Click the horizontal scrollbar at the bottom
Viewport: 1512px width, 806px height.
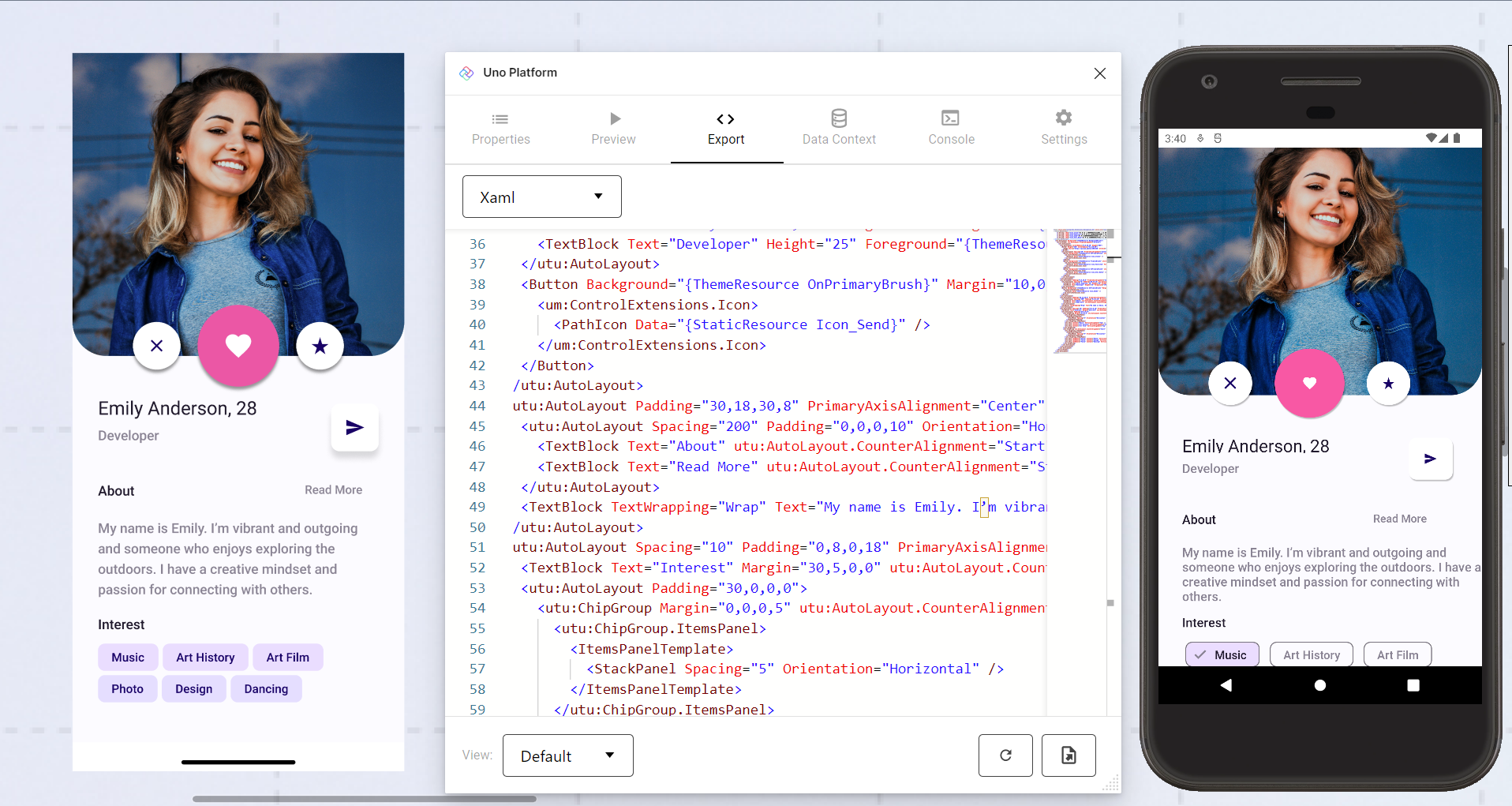(x=363, y=799)
